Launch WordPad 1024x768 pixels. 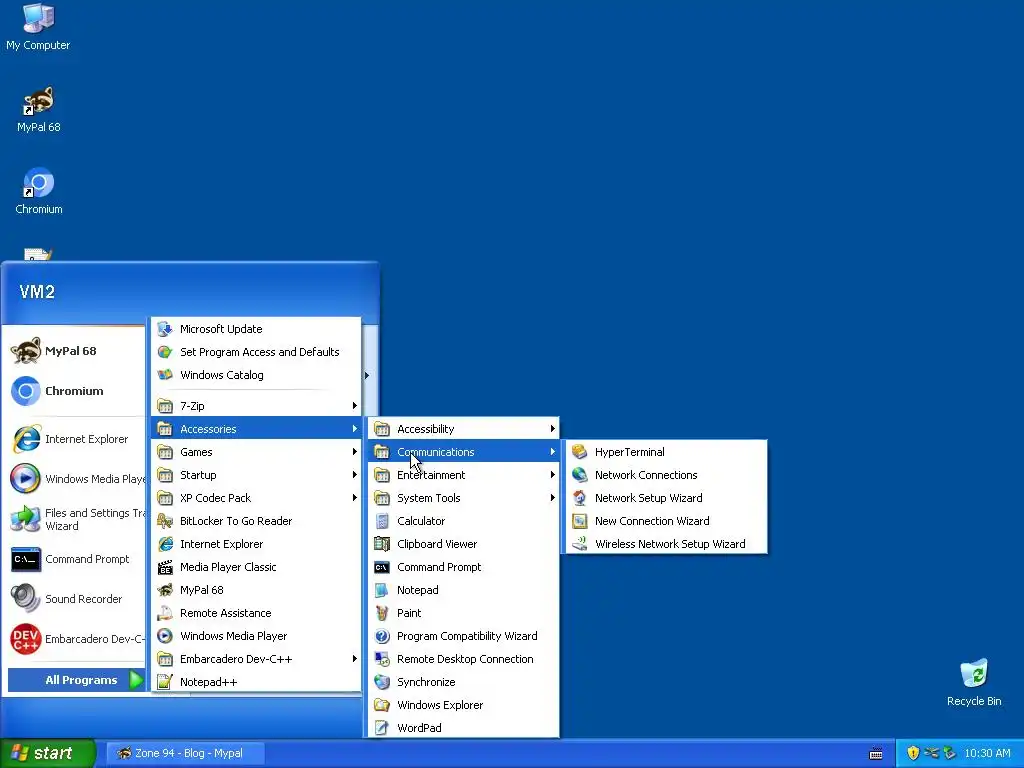pos(464,728)
